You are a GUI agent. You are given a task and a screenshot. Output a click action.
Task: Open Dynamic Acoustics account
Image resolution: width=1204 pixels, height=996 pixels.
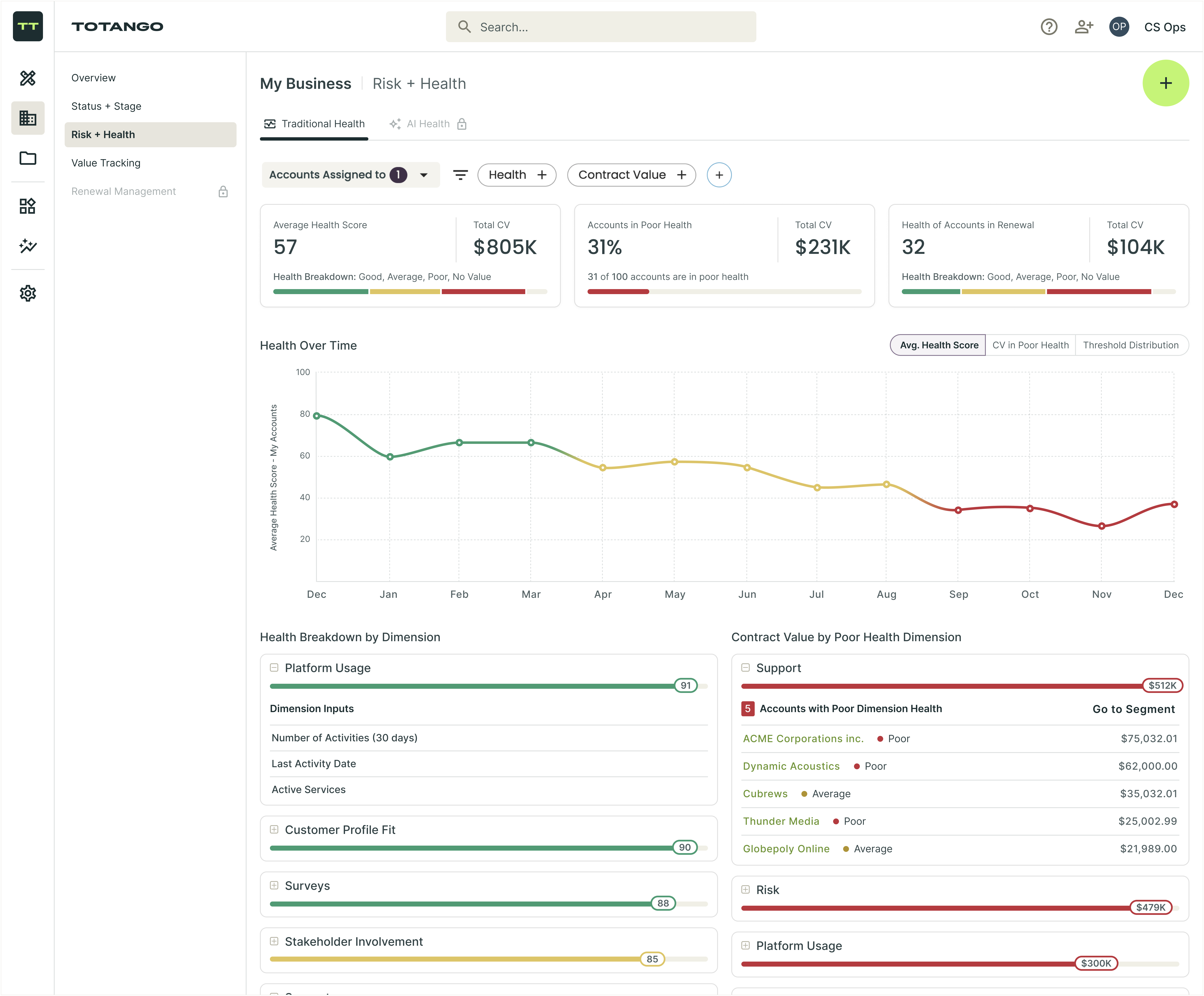[791, 767]
